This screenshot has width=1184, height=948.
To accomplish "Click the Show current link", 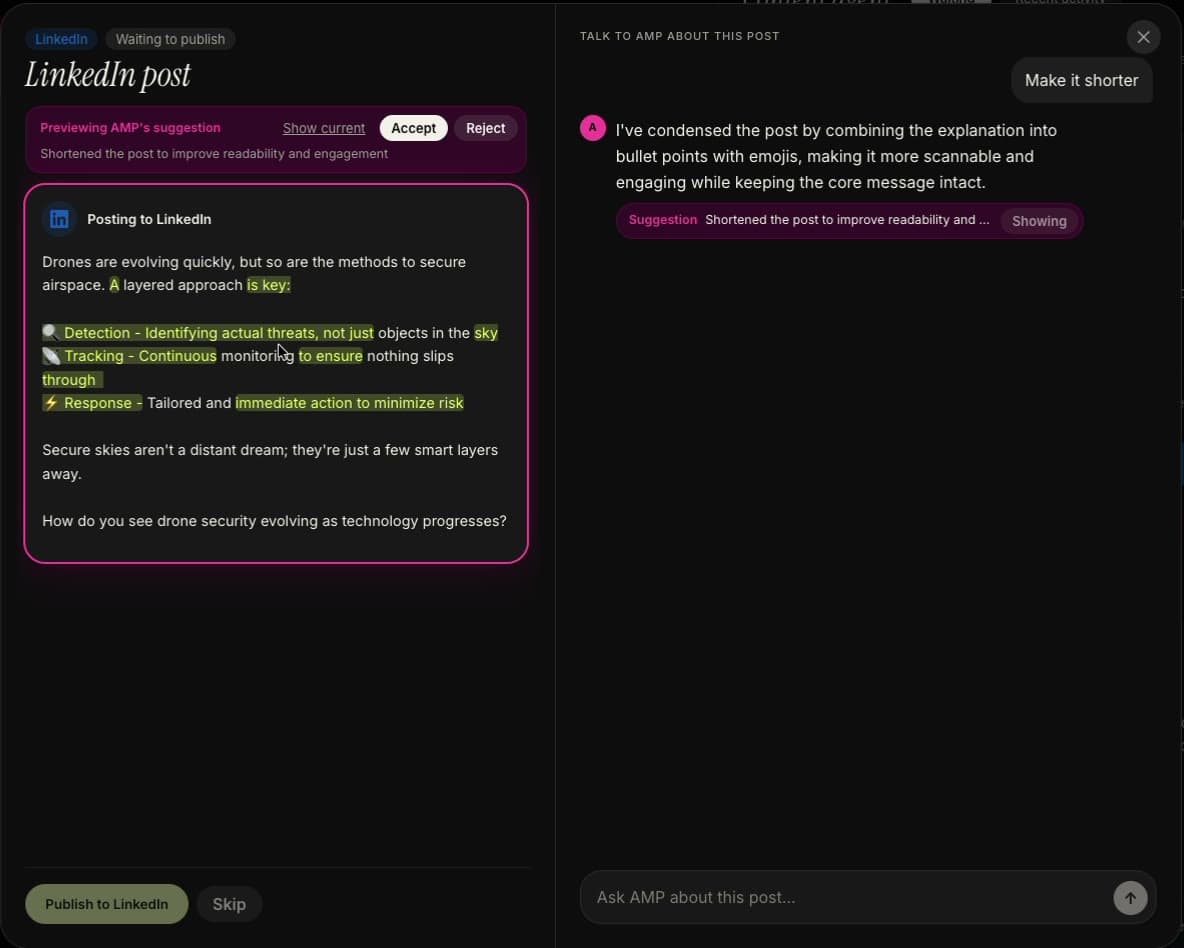I will (323, 128).
